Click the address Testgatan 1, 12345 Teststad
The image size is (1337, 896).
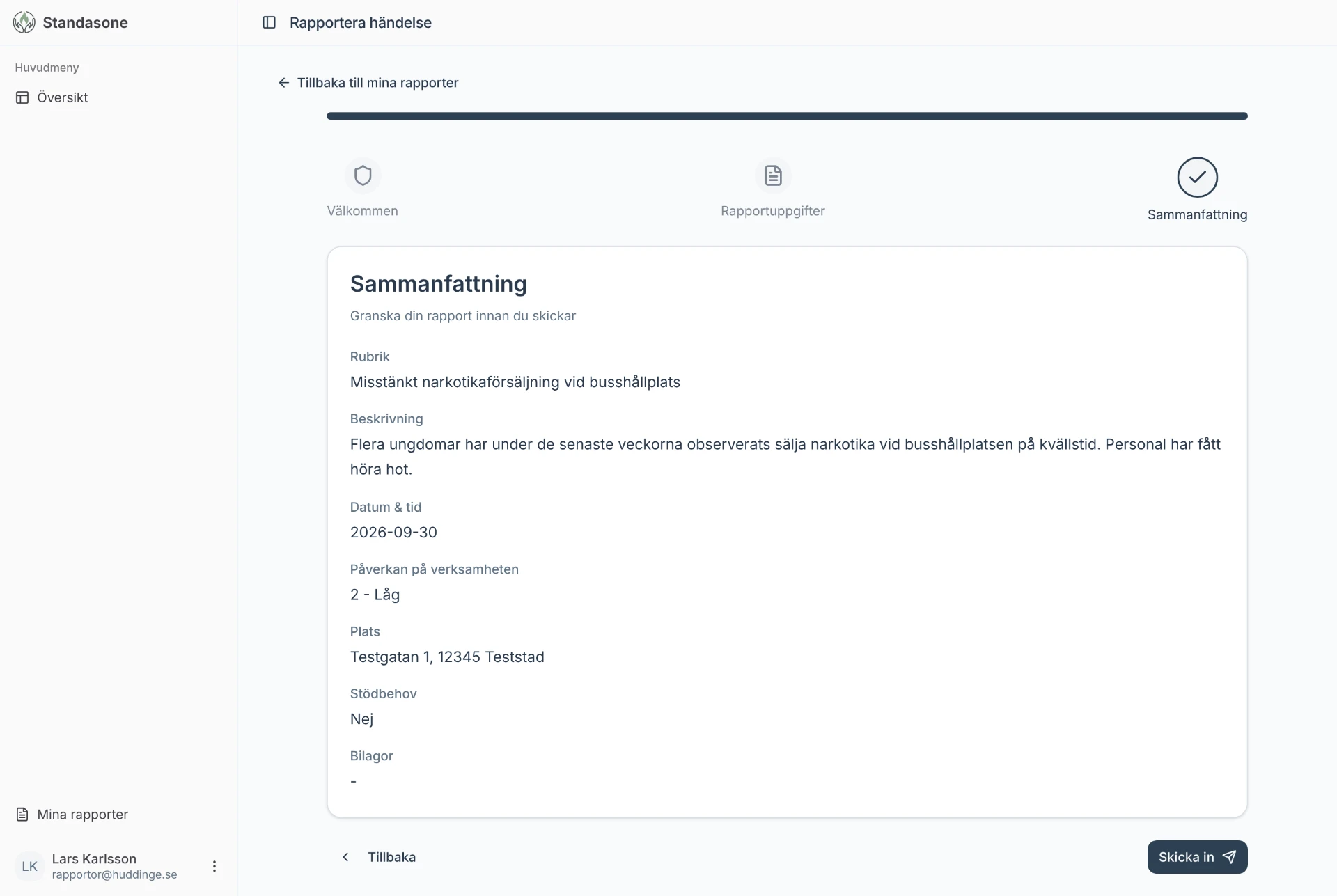click(447, 657)
